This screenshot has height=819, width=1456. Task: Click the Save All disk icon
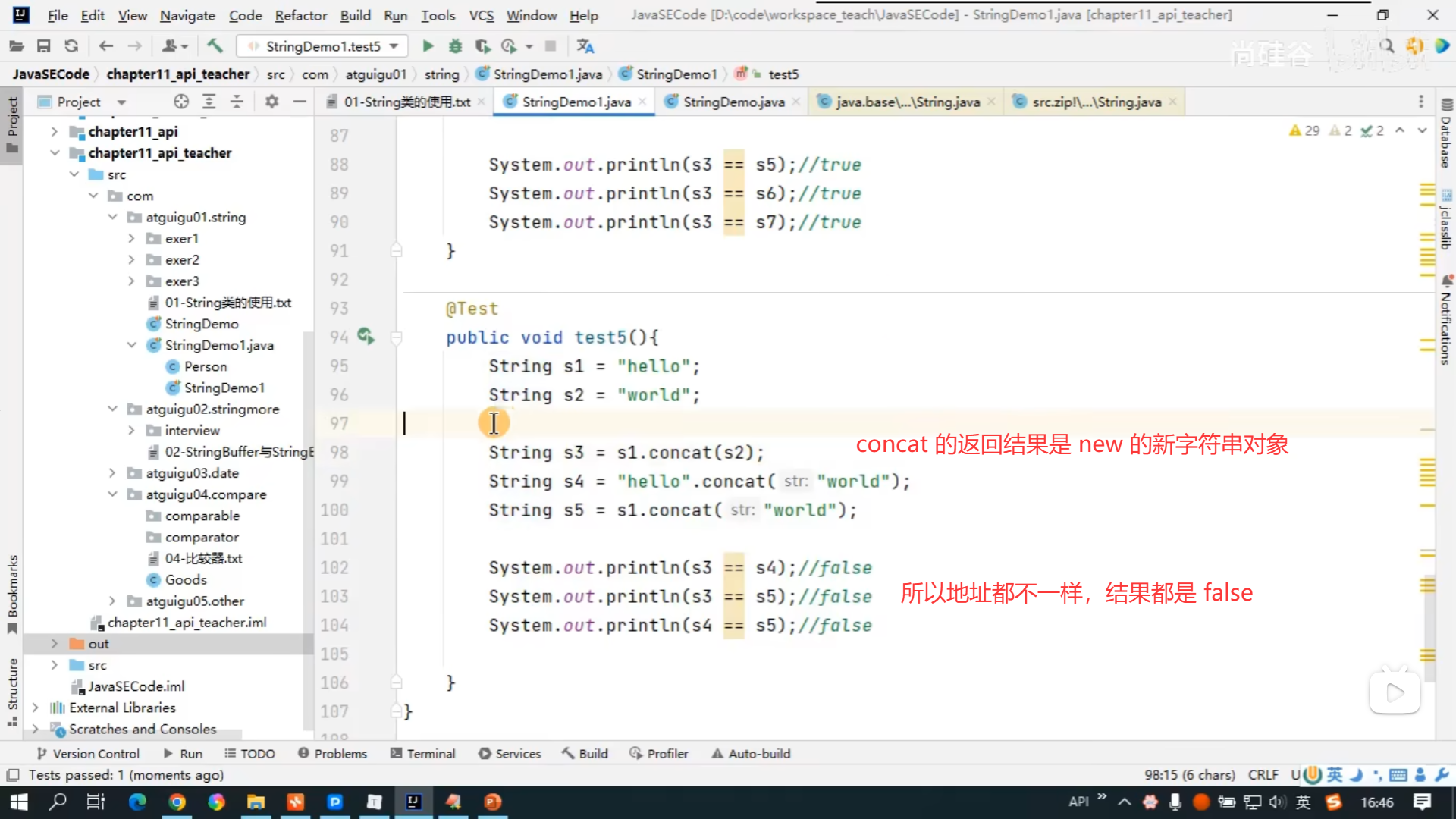tap(43, 46)
